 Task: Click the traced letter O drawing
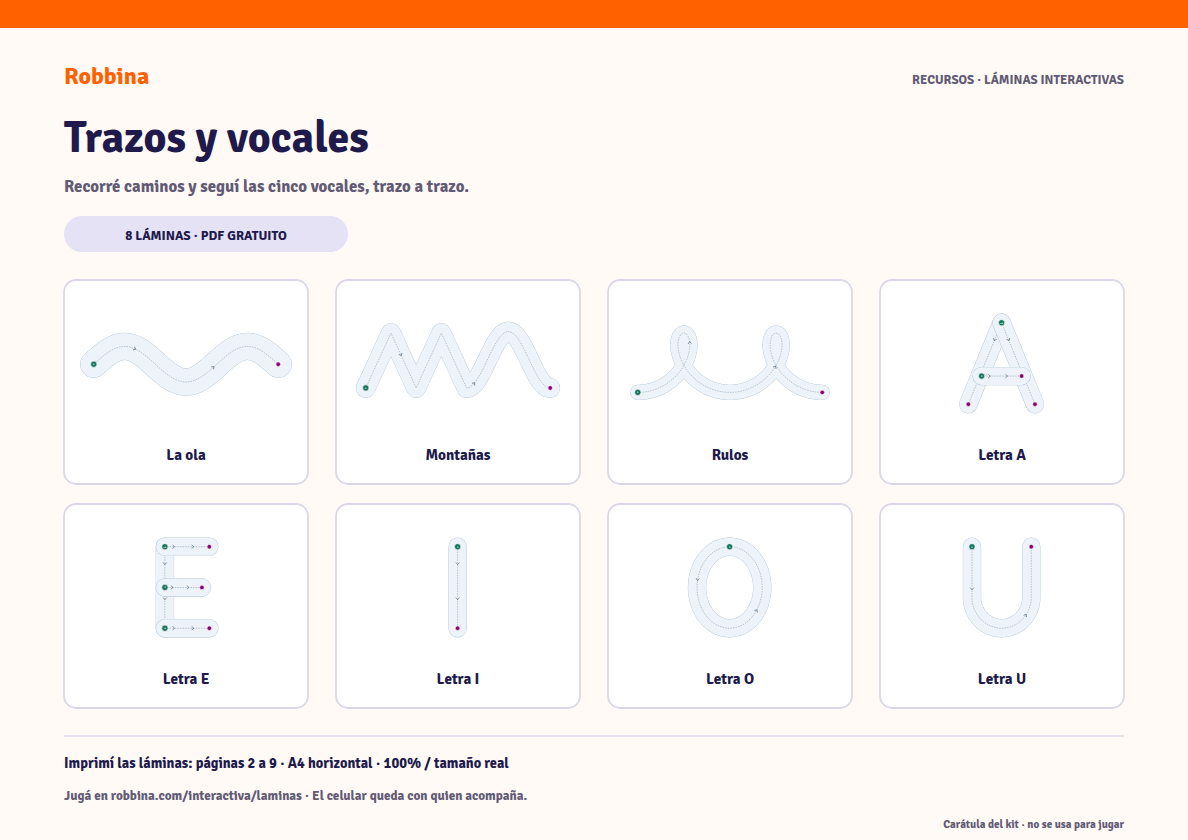pyautogui.click(x=730, y=587)
